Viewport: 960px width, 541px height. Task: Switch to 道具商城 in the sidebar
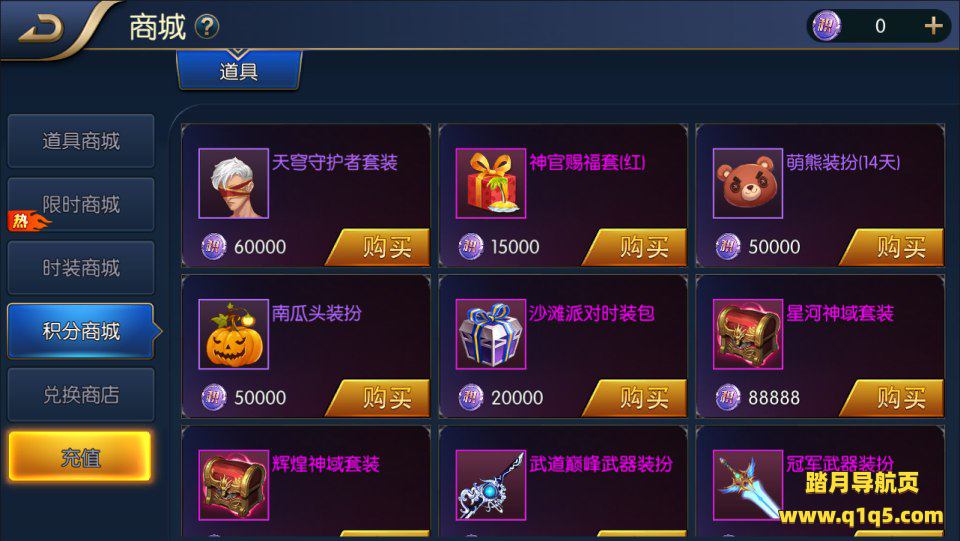(x=81, y=141)
